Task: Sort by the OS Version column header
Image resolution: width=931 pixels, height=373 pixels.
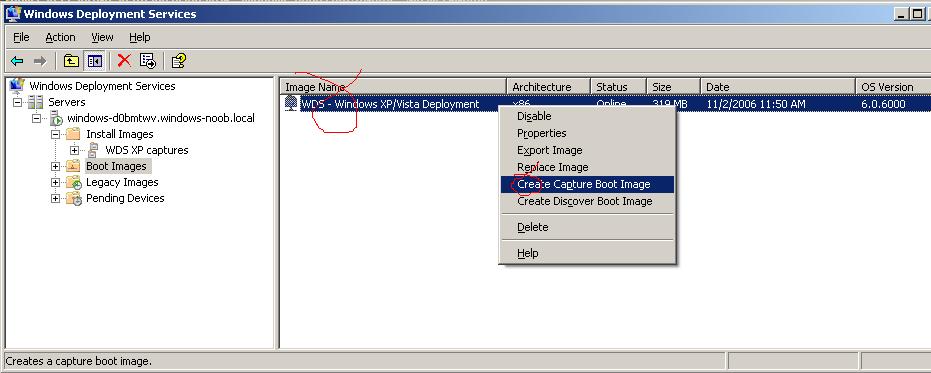Action: [893, 87]
